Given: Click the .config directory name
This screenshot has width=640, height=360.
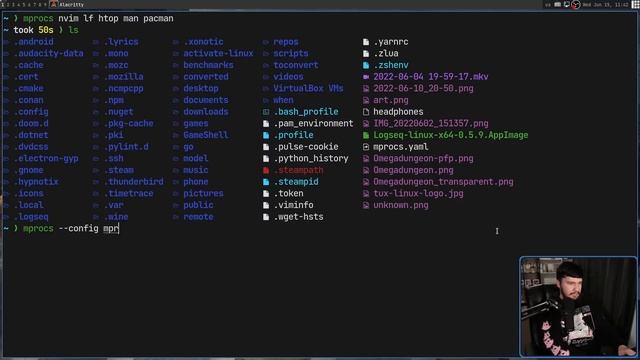Looking at the screenshot, I should 31,112.
